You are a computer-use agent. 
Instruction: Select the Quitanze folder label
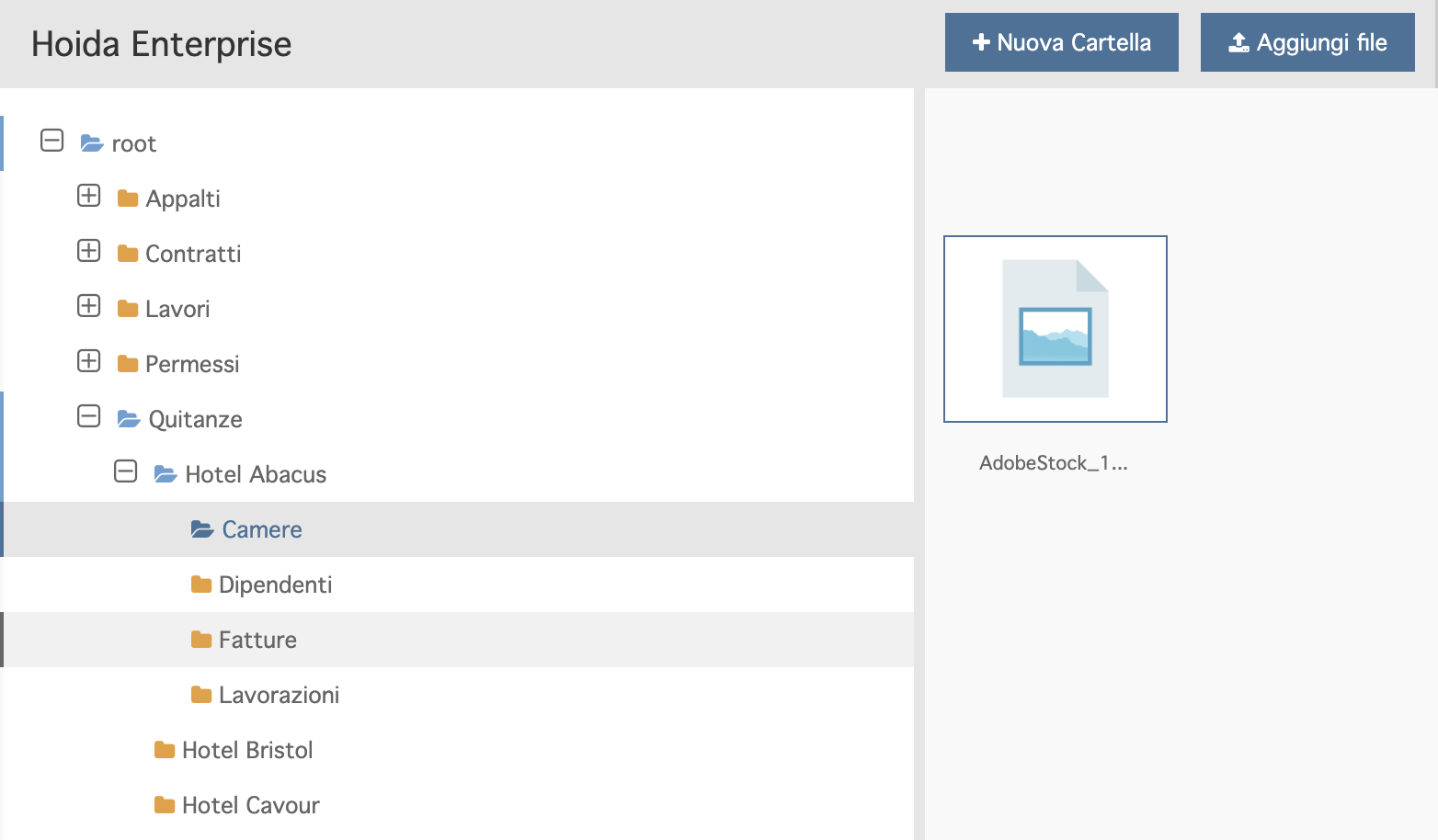(196, 419)
